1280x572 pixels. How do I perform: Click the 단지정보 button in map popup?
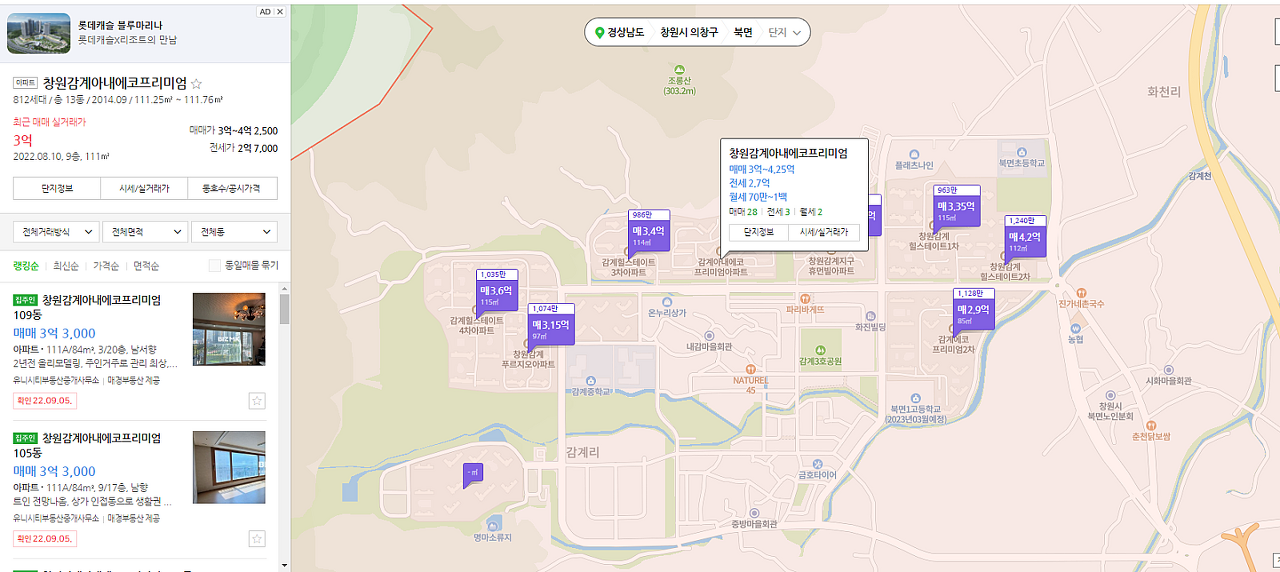[x=758, y=232]
